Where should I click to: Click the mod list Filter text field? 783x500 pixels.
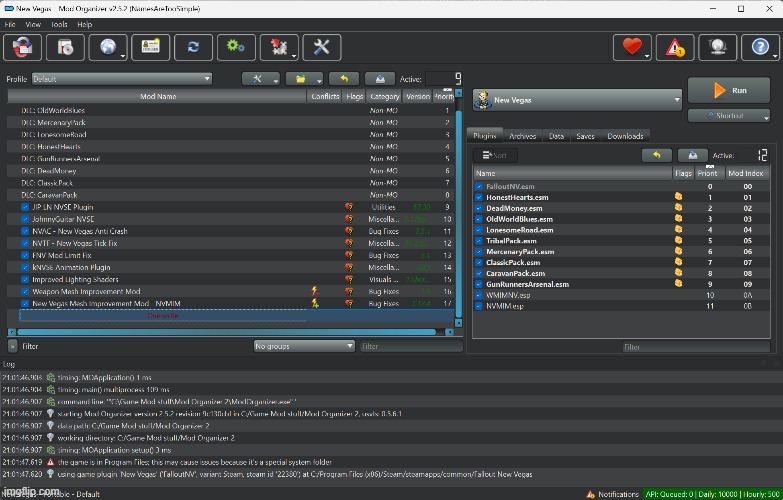411,346
